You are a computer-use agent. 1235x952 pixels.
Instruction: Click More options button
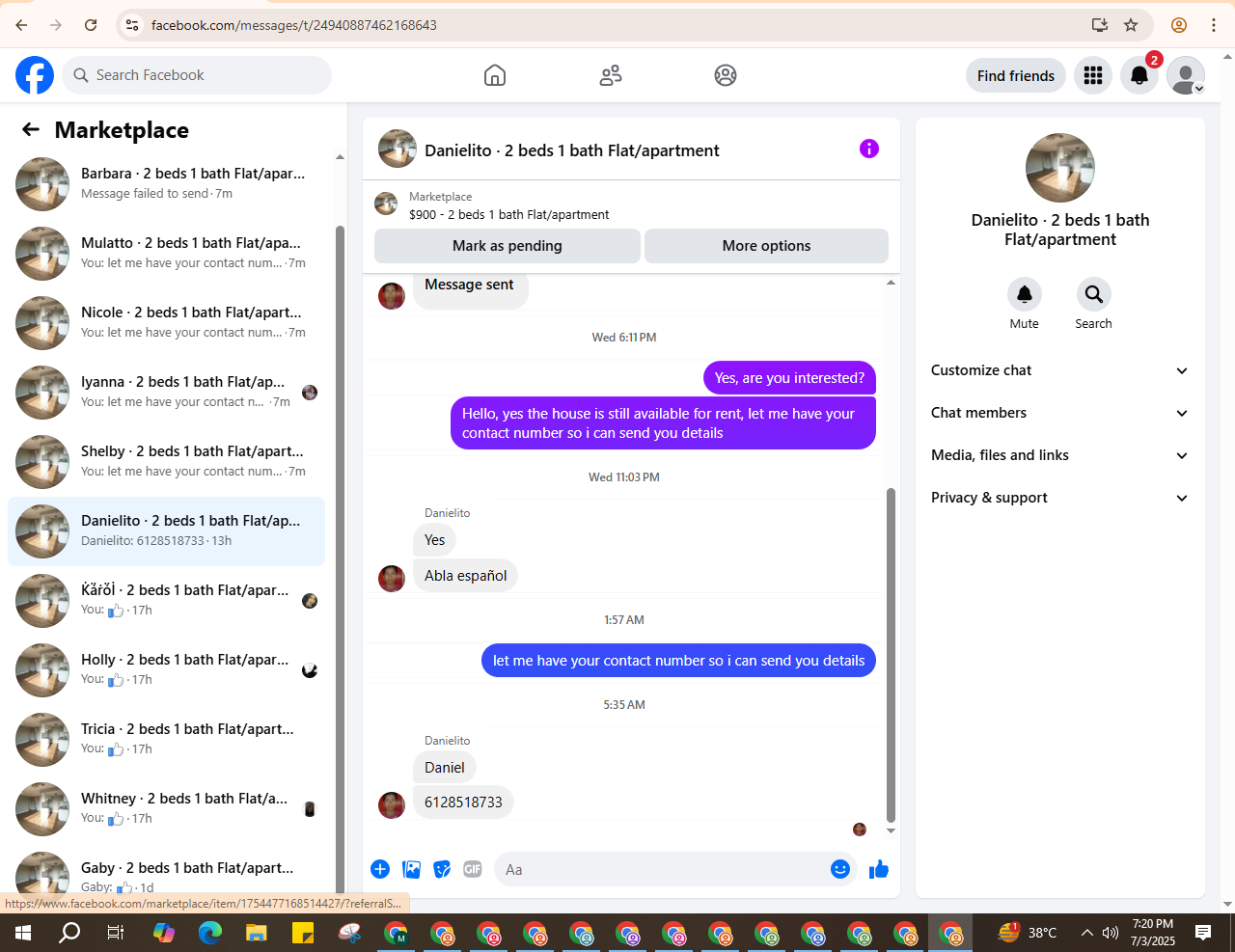click(766, 246)
